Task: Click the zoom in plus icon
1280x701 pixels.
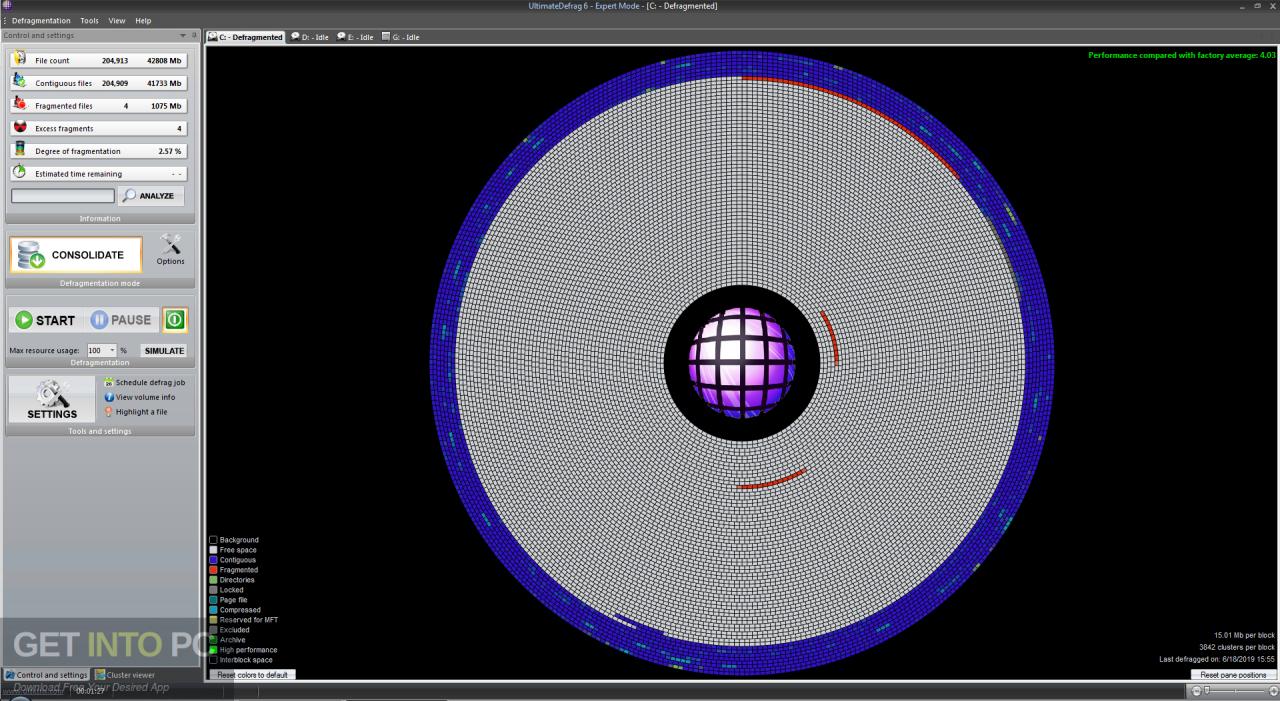Action: tap(1274, 691)
